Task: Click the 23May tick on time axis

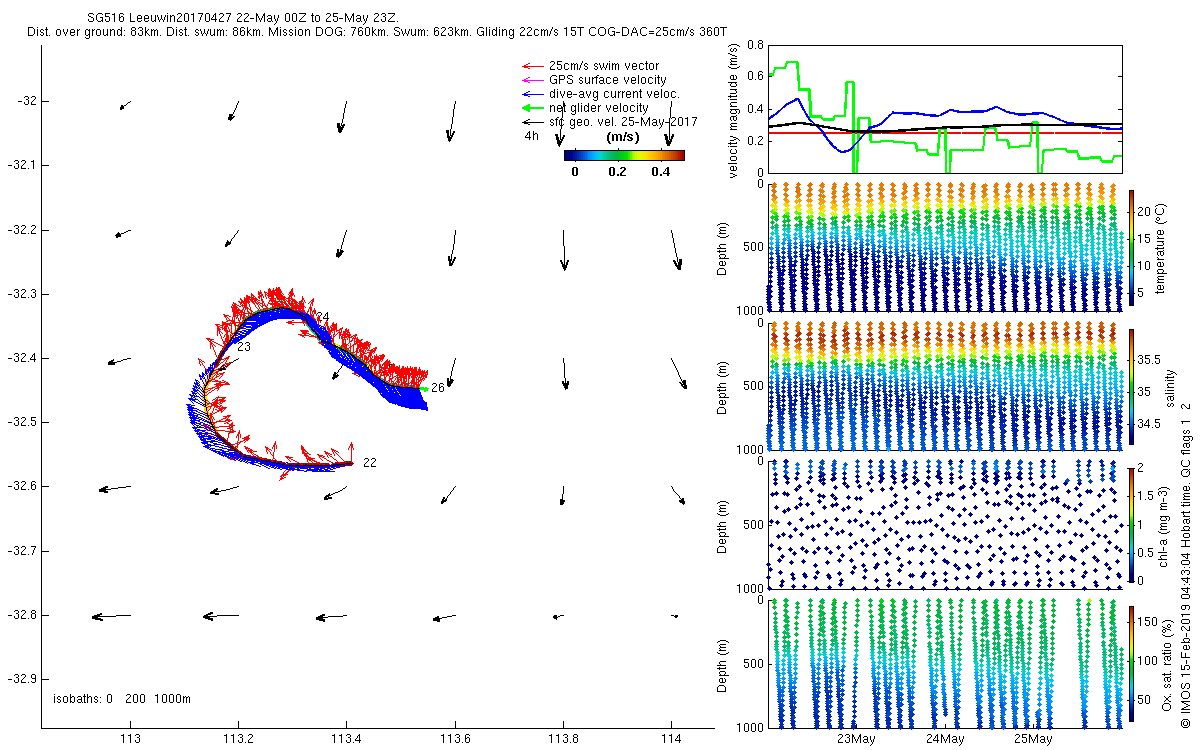Action: click(x=856, y=740)
